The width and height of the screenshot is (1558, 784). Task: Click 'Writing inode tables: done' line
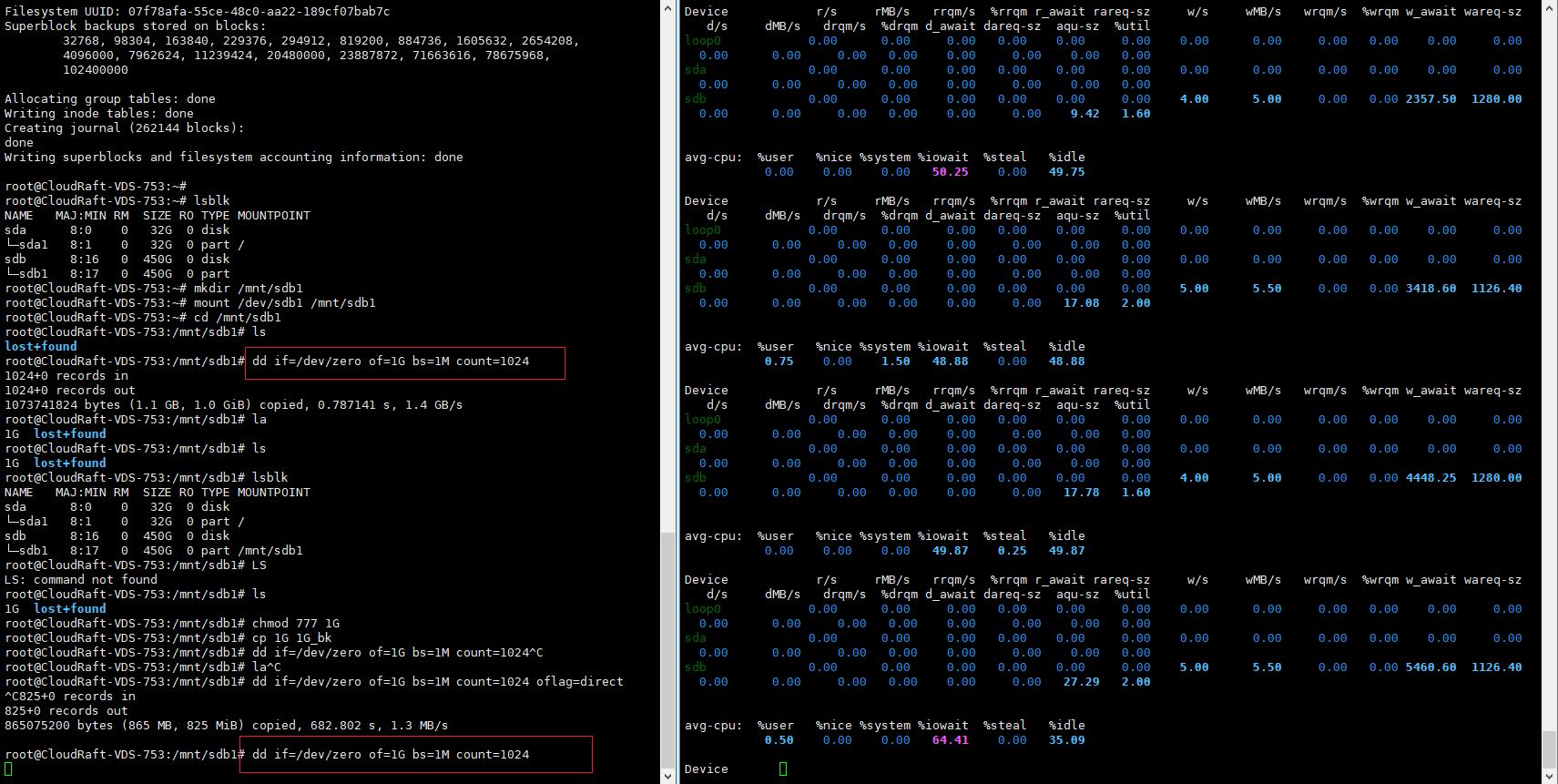point(99,114)
